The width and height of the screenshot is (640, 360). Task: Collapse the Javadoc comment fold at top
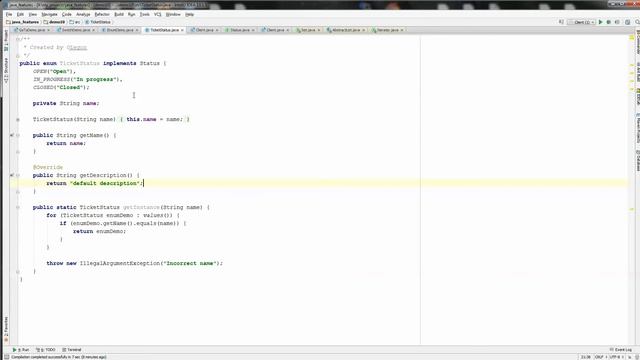pyautogui.click(x=18, y=39)
